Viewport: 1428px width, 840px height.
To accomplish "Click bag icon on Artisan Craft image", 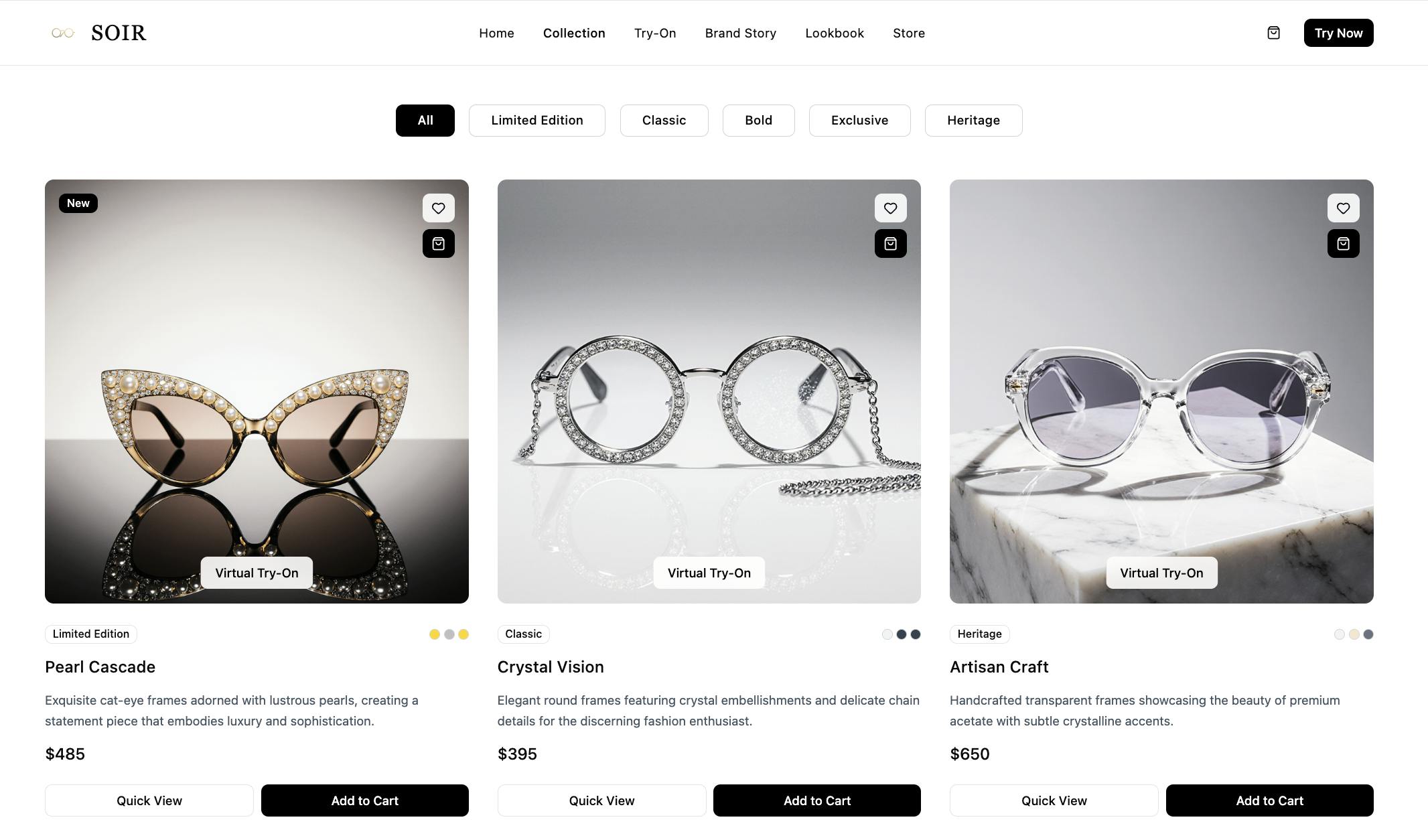I will (x=1343, y=244).
